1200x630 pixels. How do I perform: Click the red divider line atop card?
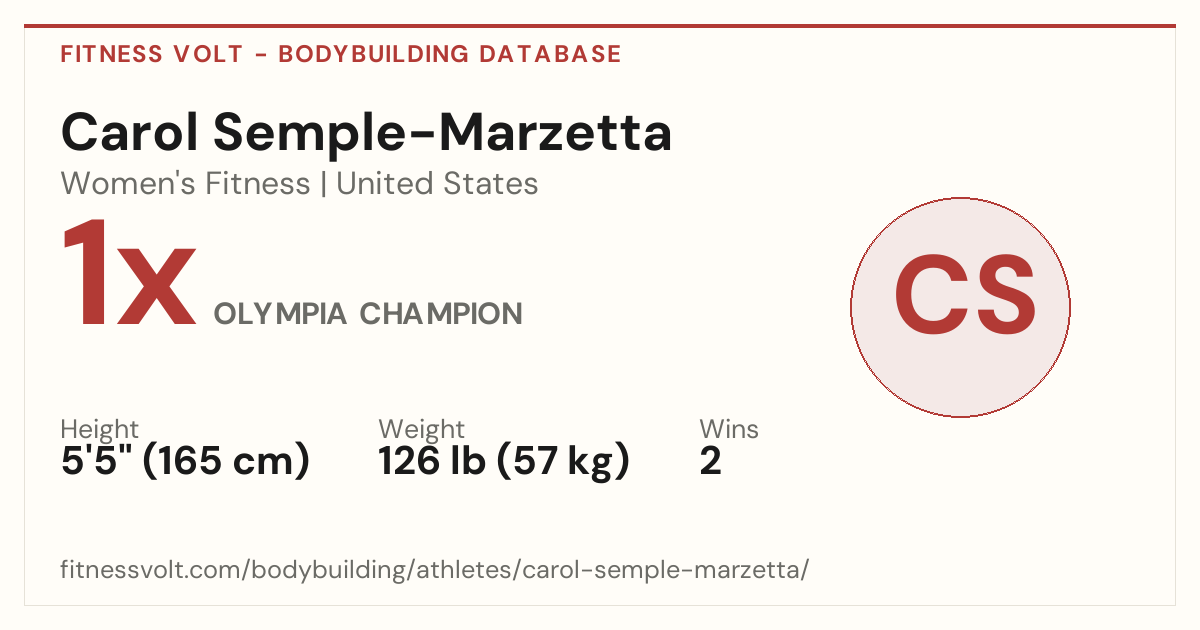point(600,26)
